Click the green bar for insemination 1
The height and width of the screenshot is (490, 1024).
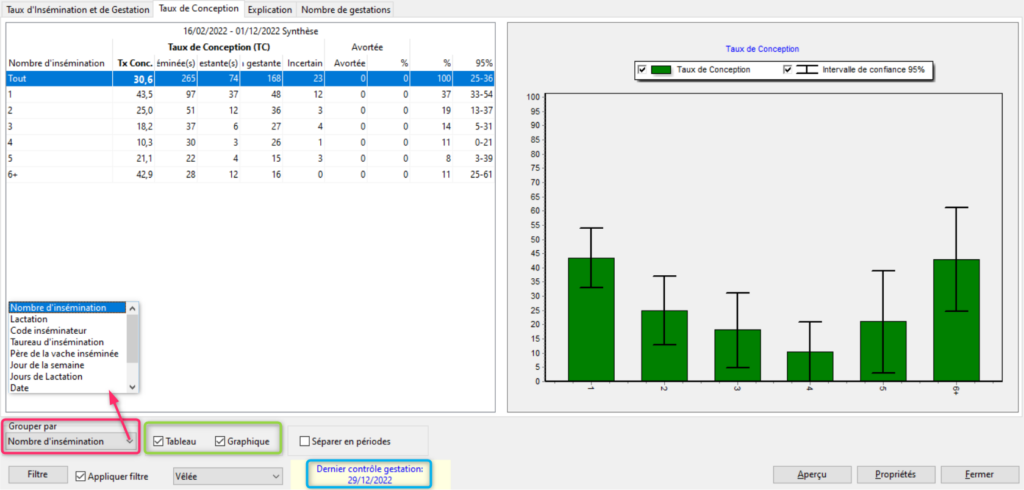[x=591, y=318]
